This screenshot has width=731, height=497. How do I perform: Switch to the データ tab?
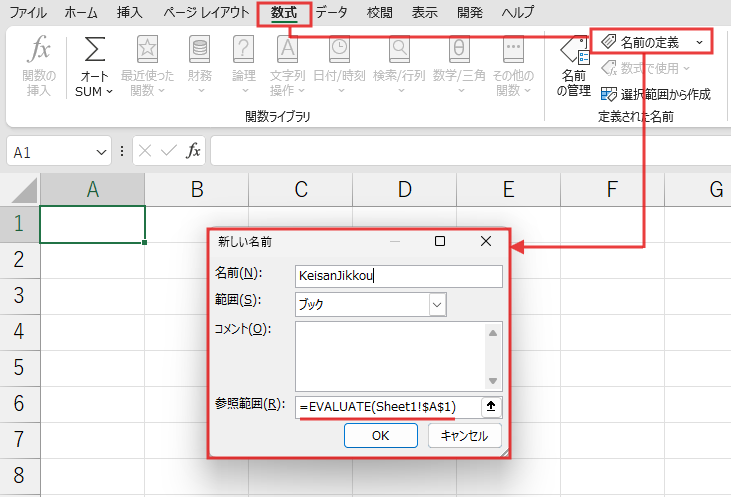(331, 13)
